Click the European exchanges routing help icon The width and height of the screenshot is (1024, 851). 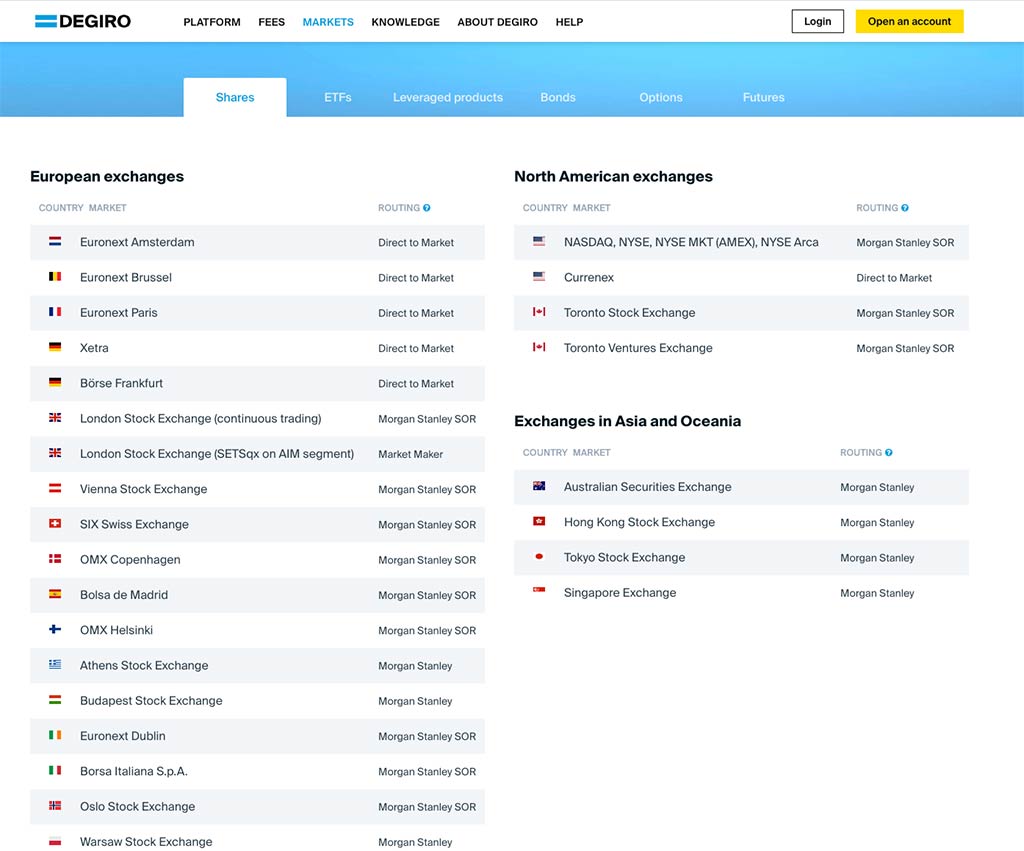(x=426, y=208)
